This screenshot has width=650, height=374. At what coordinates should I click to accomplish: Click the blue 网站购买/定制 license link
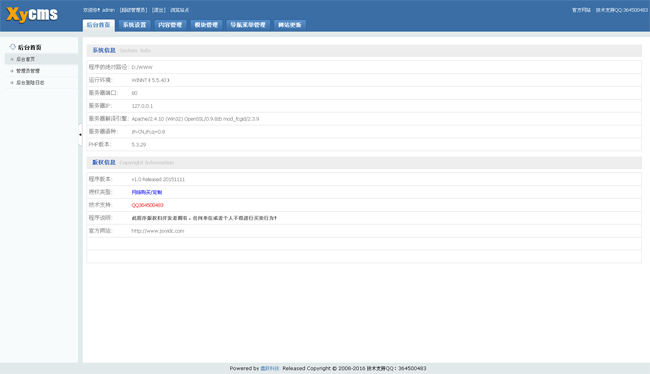click(x=147, y=192)
